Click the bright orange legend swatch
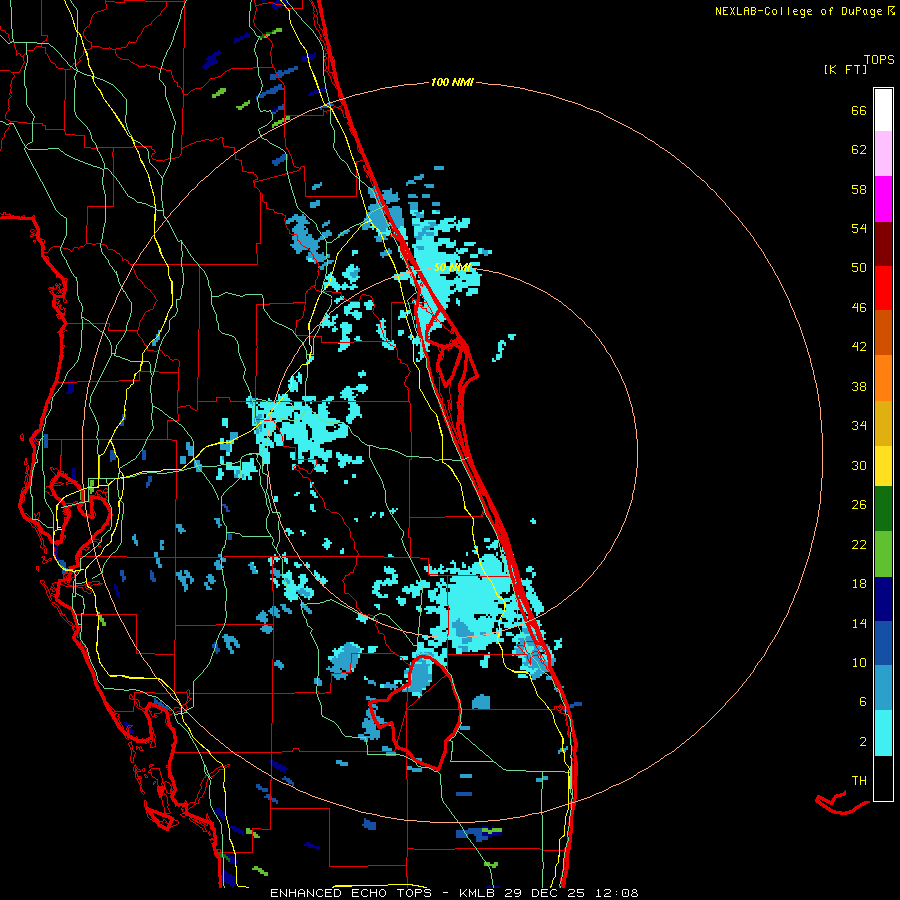The height and width of the screenshot is (900, 900). [883, 378]
